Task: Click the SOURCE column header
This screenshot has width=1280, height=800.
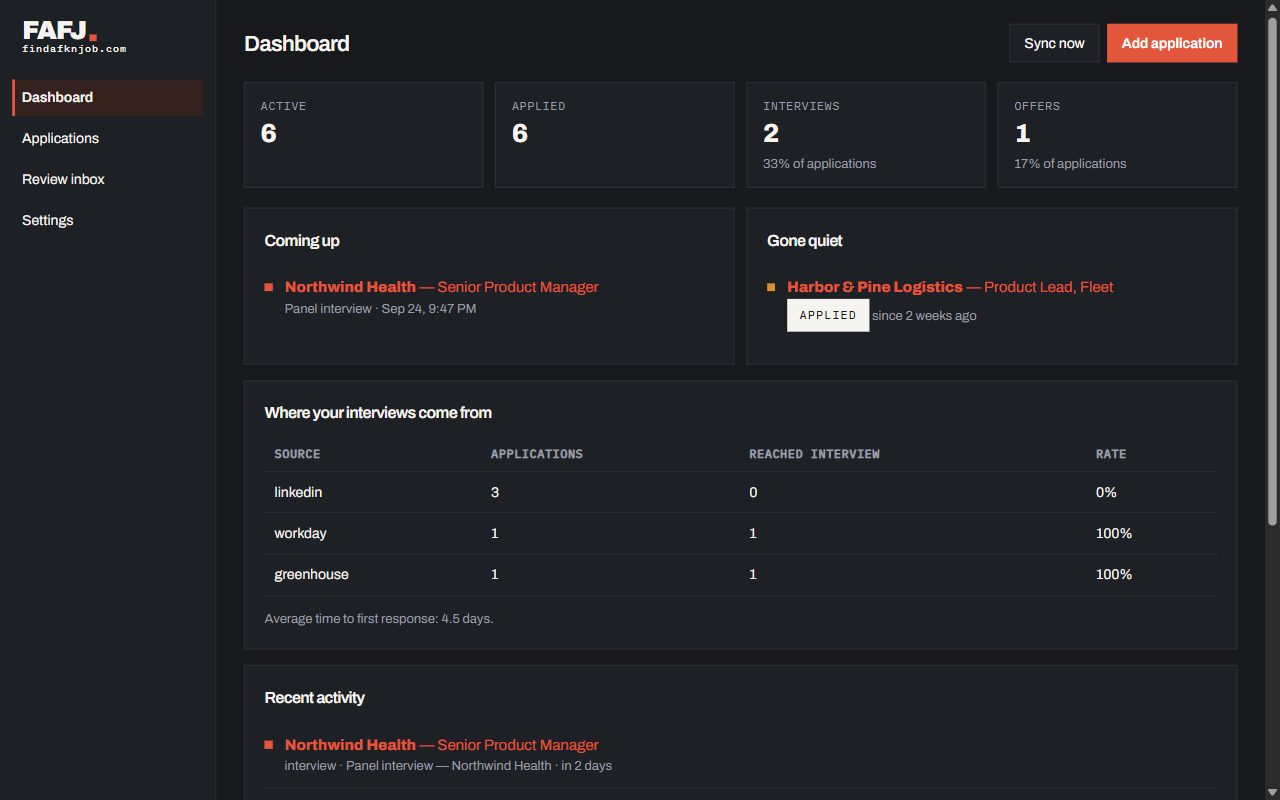Action: pos(298,454)
